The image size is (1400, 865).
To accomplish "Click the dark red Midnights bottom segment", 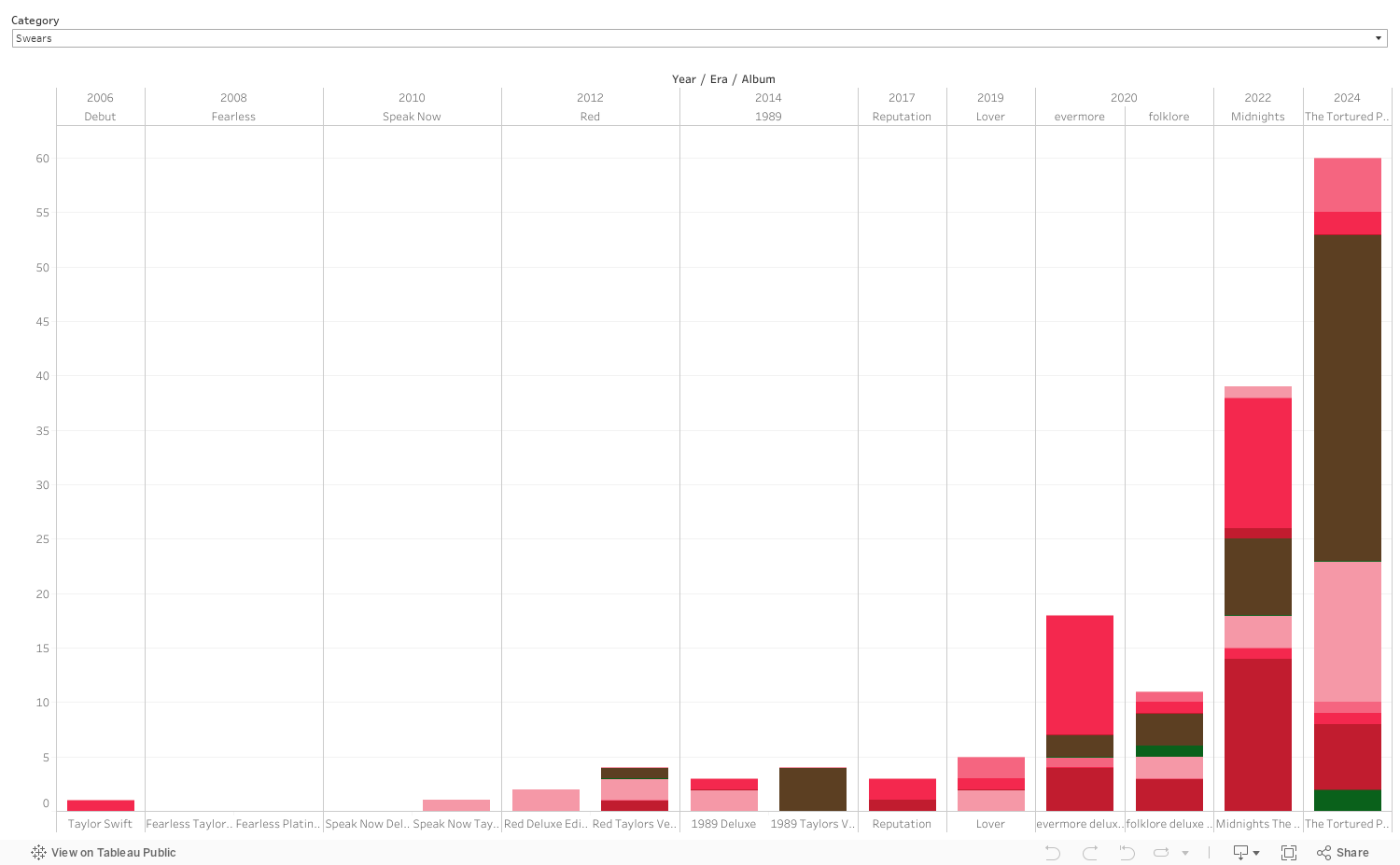I will [x=1257, y=734].
